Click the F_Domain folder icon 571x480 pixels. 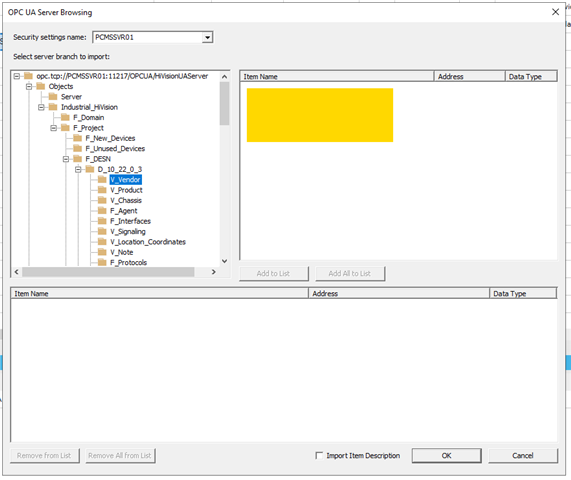pyautogui.click(x=66, y=117)
